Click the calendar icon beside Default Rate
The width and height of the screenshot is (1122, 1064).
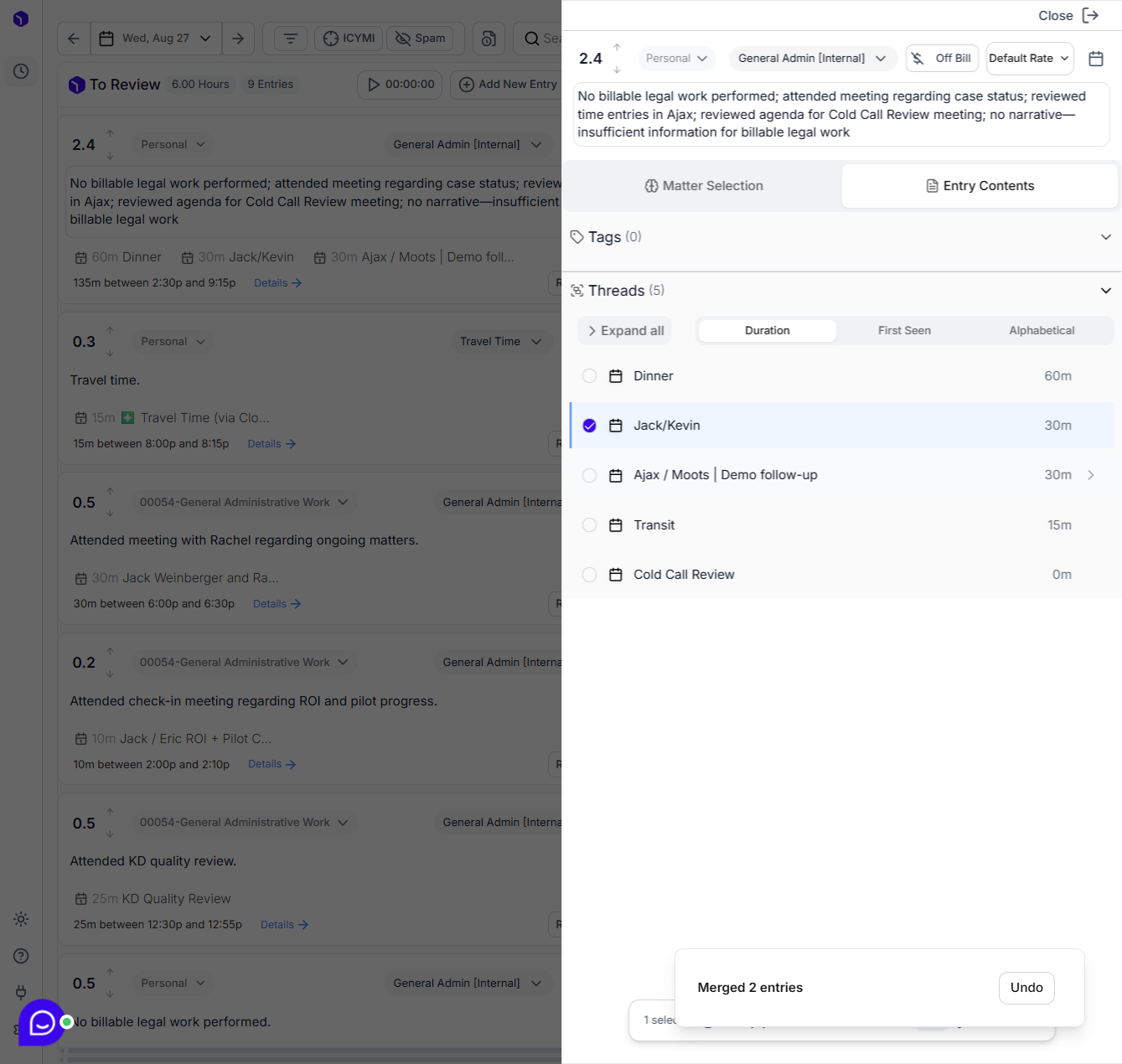(x=1096, y=59)
